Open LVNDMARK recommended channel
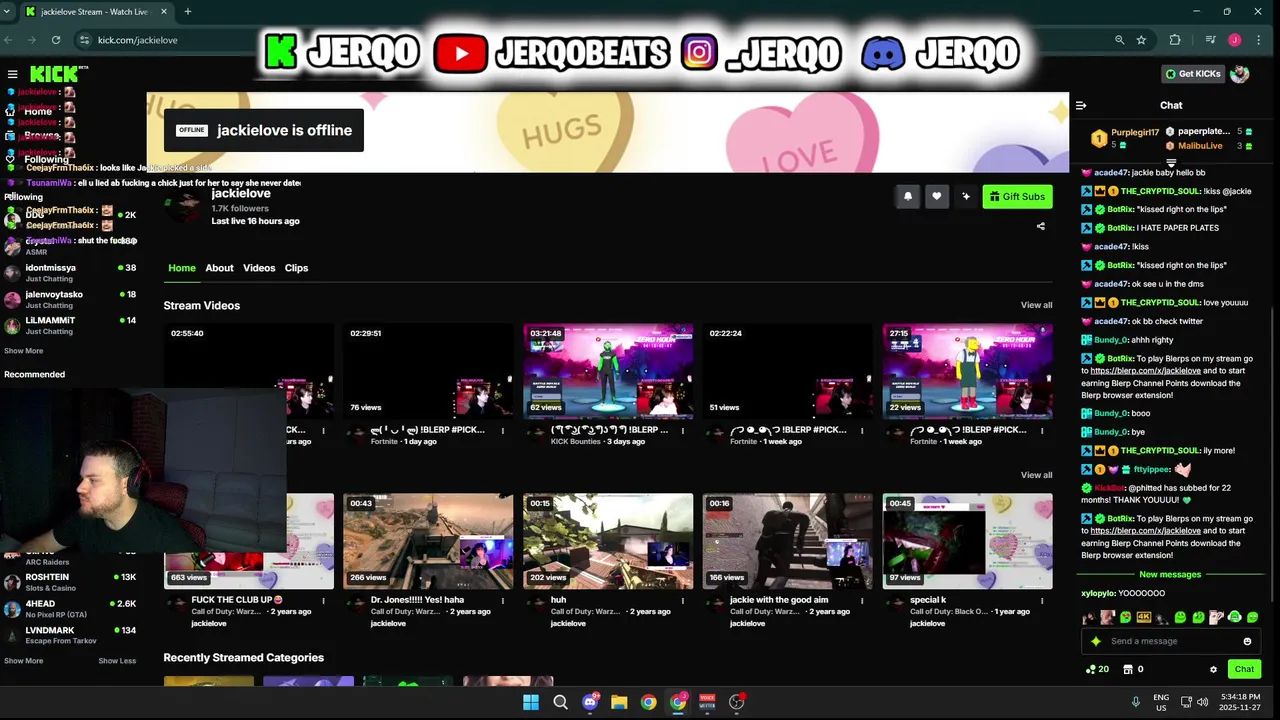This screenshot has height=720, width=1280. (70, 635)
